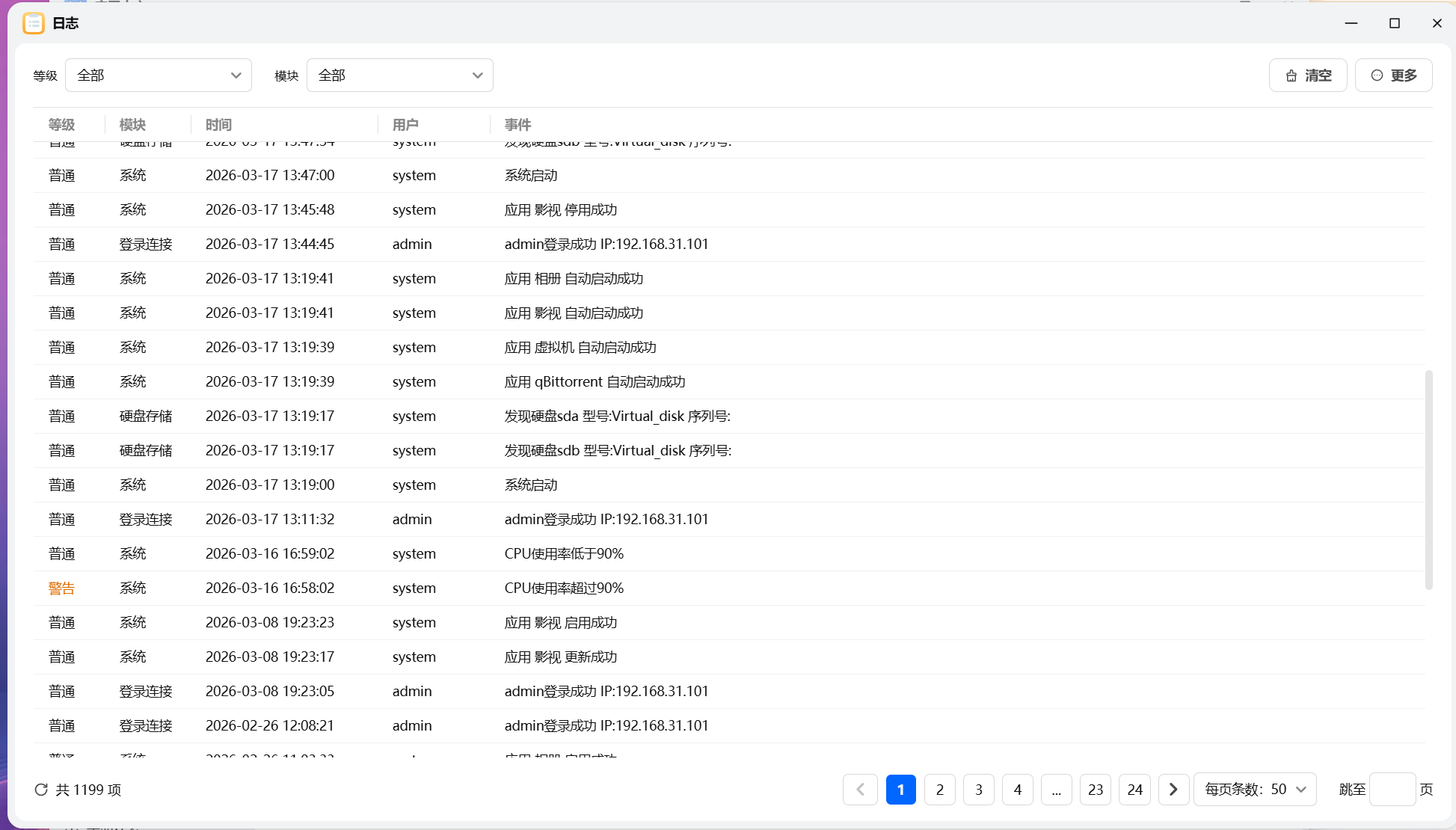Click the 时间 column header

218,125
